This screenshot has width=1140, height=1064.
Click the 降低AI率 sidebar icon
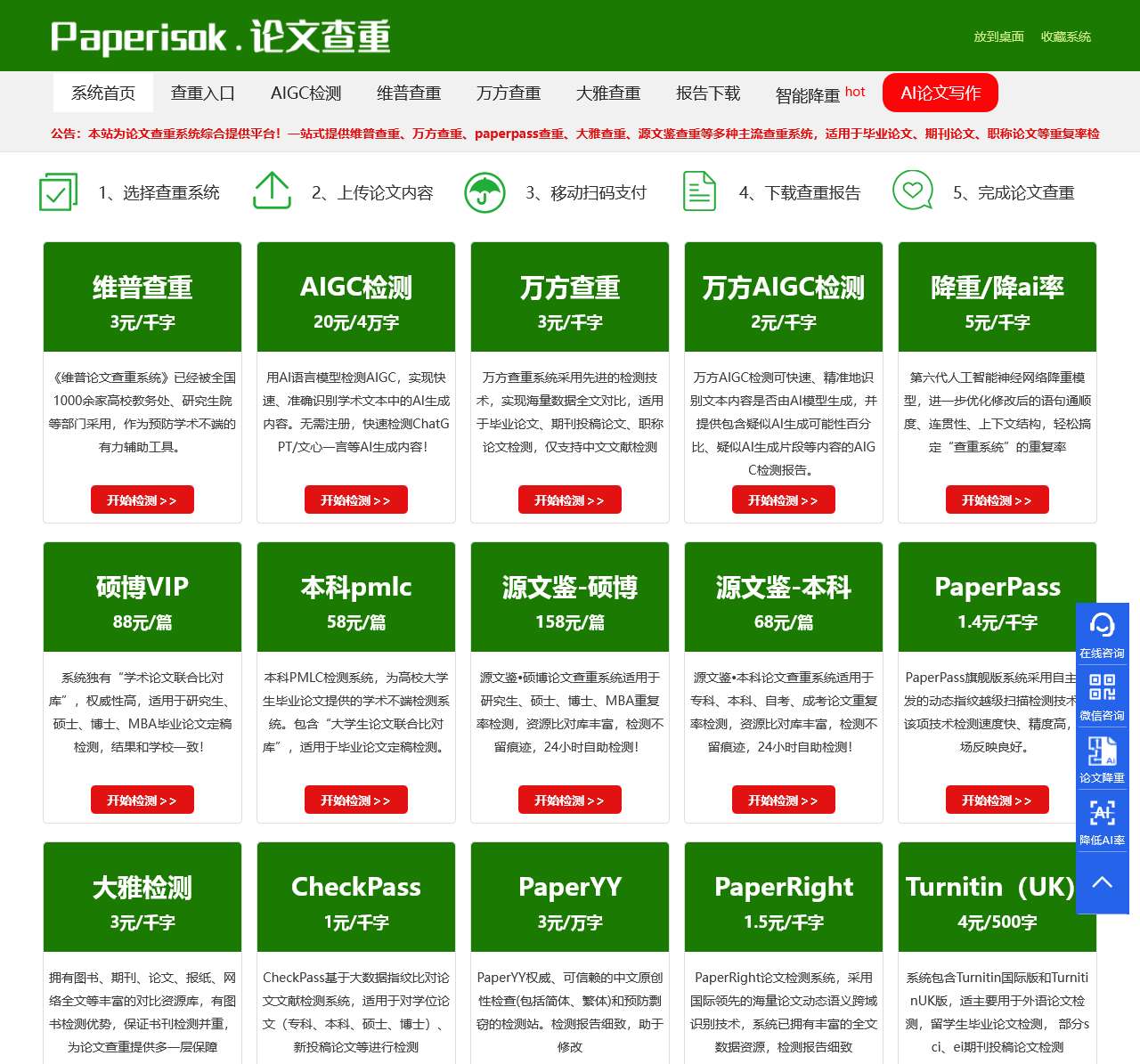[1103, 812]
